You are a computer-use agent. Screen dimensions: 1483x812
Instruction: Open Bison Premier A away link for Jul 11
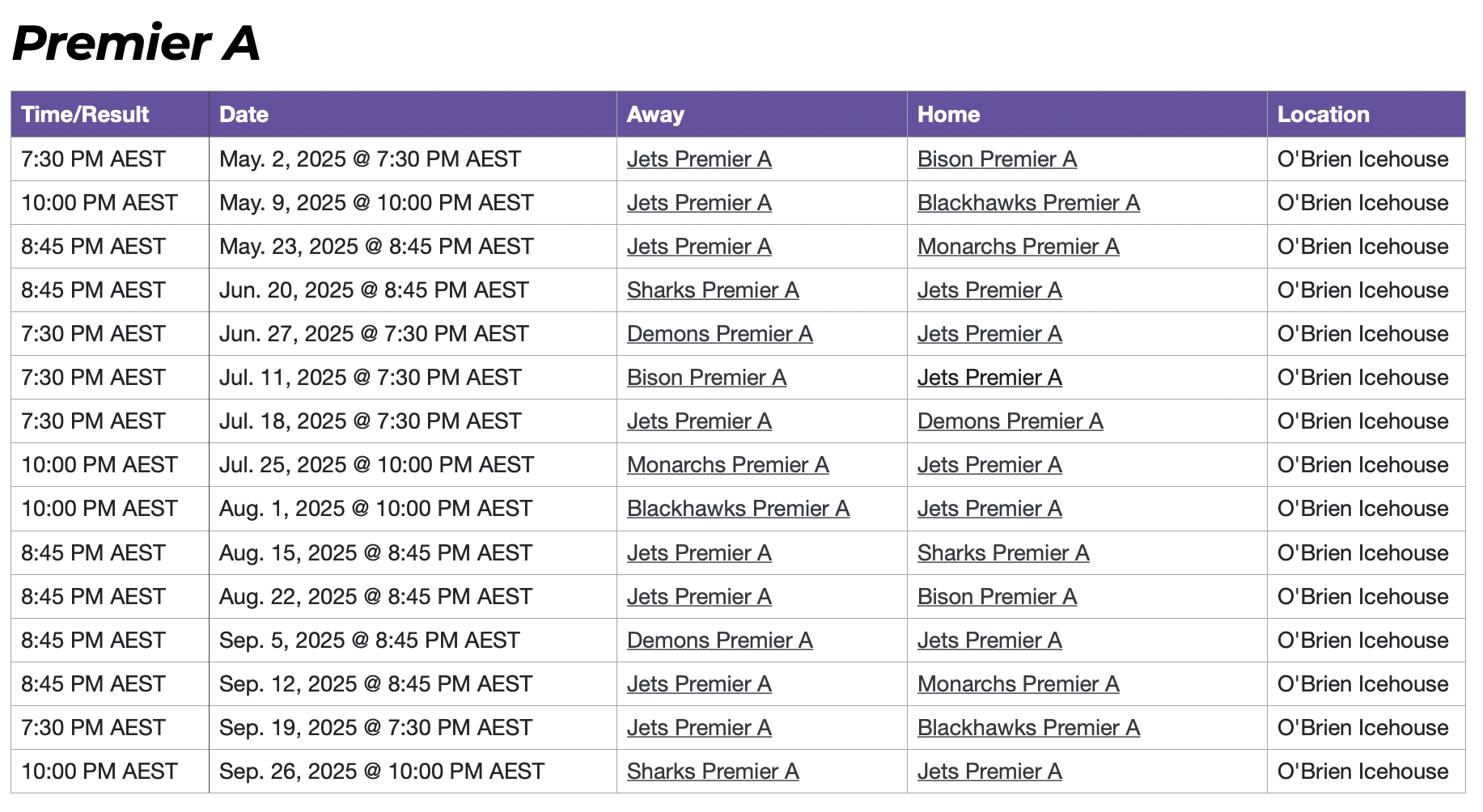point(706,378)
